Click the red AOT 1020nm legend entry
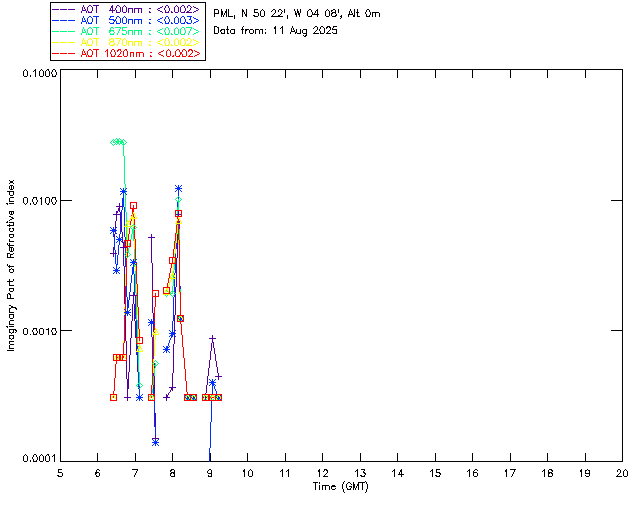The height and width of the screenshot is (512, 640). point(128,53)
